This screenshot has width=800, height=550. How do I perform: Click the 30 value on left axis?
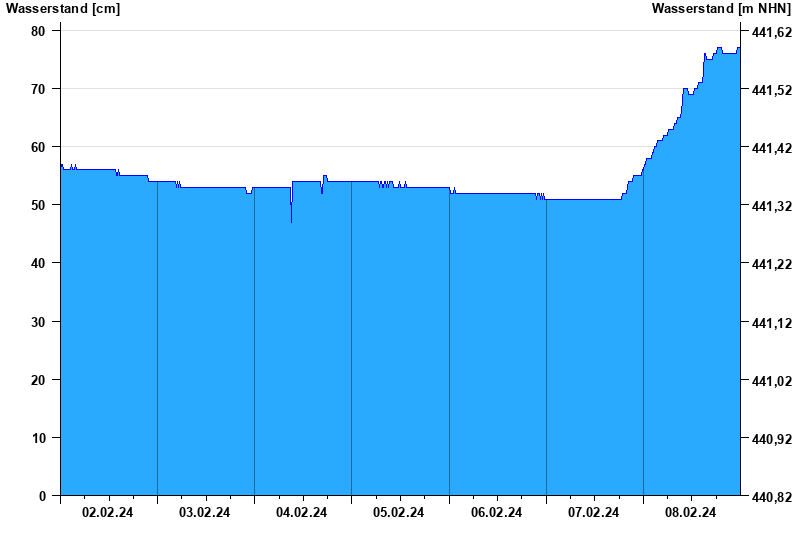coord(38,322)
